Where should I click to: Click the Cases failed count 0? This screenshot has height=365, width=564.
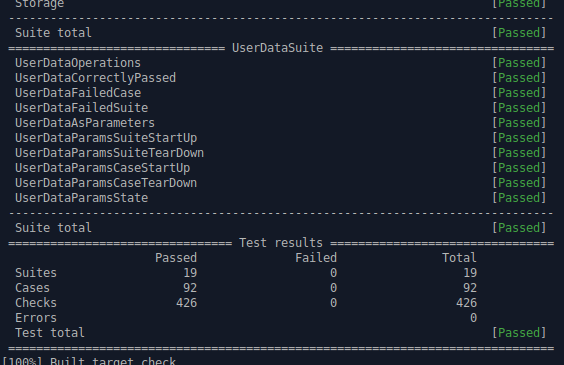pos(333,288)
